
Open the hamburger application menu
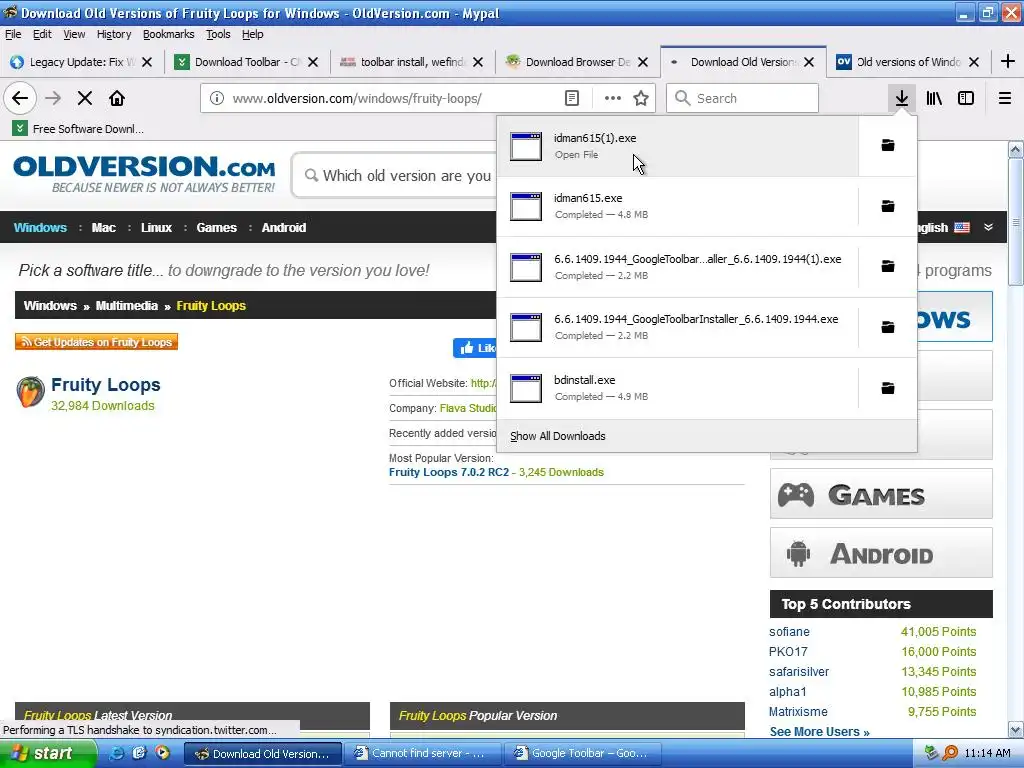pos(1004,99)
